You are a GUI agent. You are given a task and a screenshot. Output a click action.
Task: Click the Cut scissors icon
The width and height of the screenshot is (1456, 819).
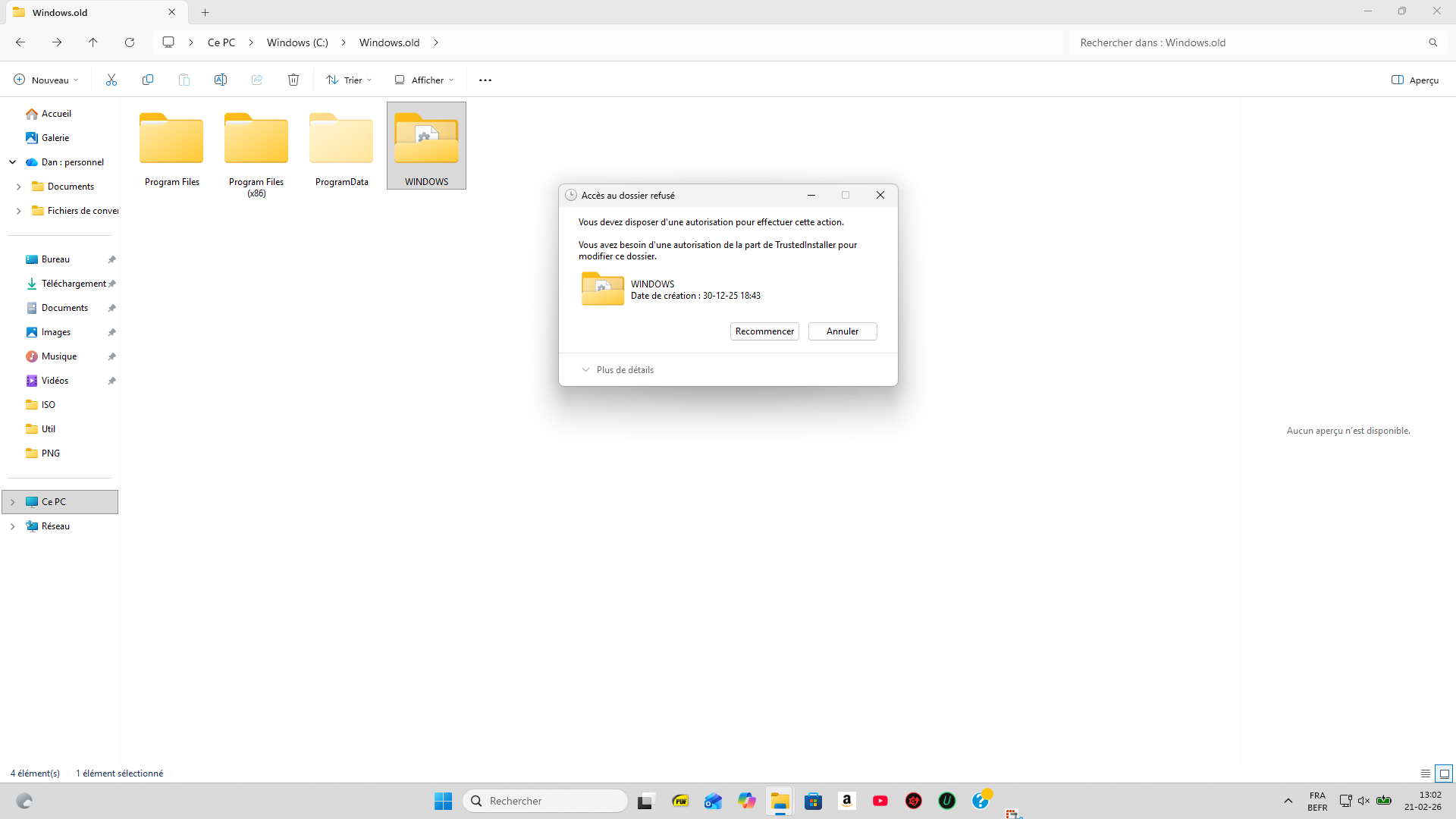(111, 80)
